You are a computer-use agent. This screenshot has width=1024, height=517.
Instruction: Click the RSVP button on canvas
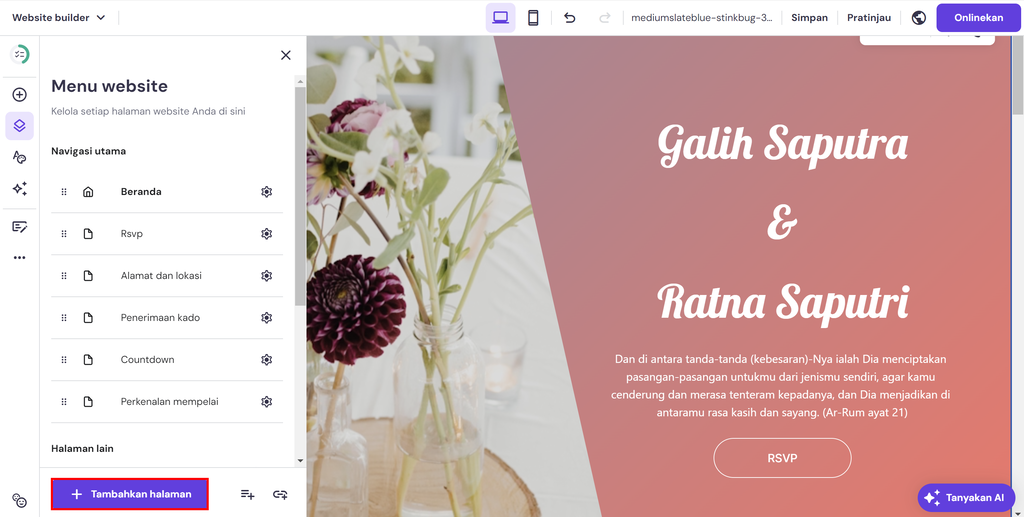782,458
